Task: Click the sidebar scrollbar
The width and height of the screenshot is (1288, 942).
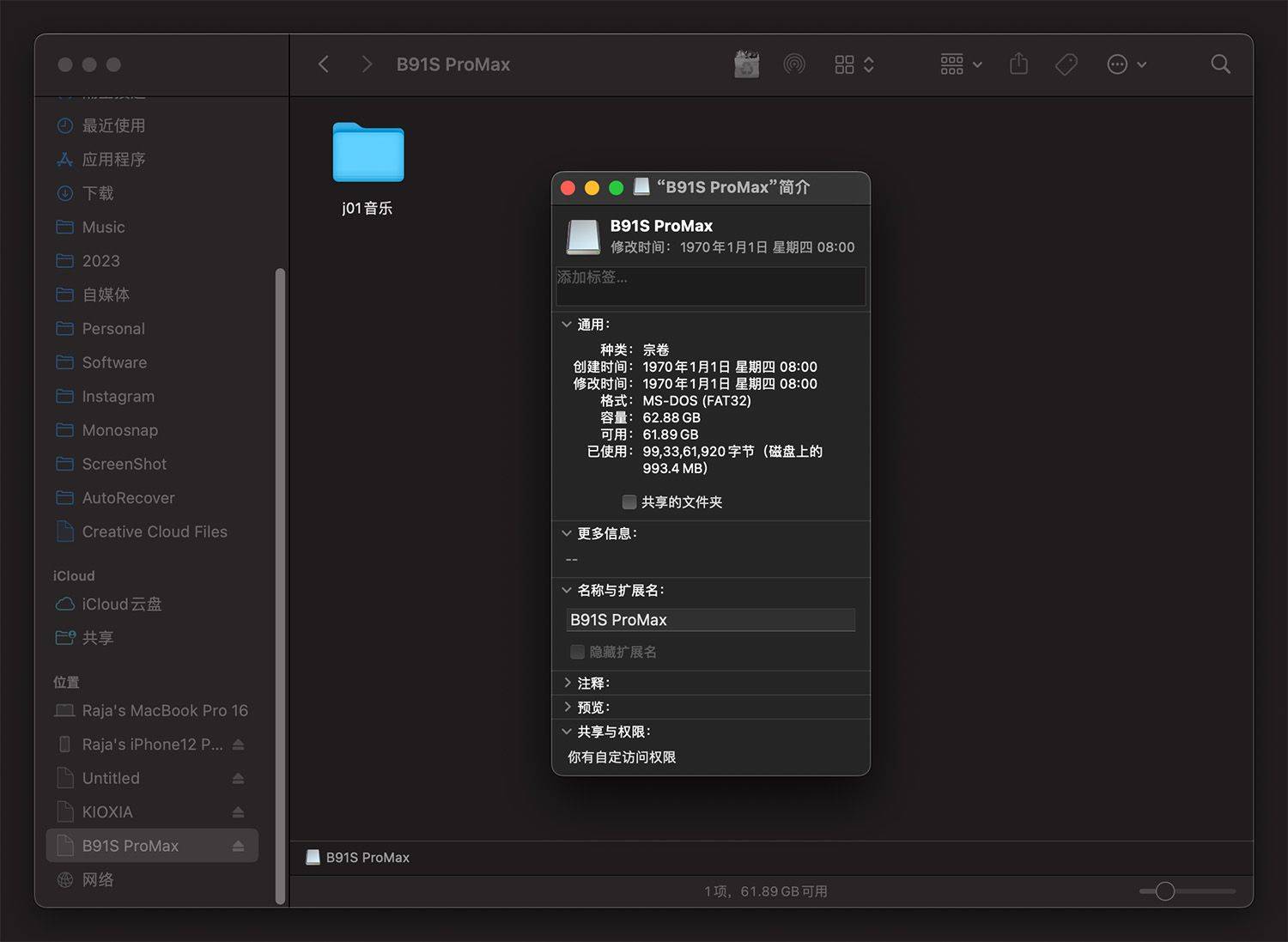Action: point(280,586)
